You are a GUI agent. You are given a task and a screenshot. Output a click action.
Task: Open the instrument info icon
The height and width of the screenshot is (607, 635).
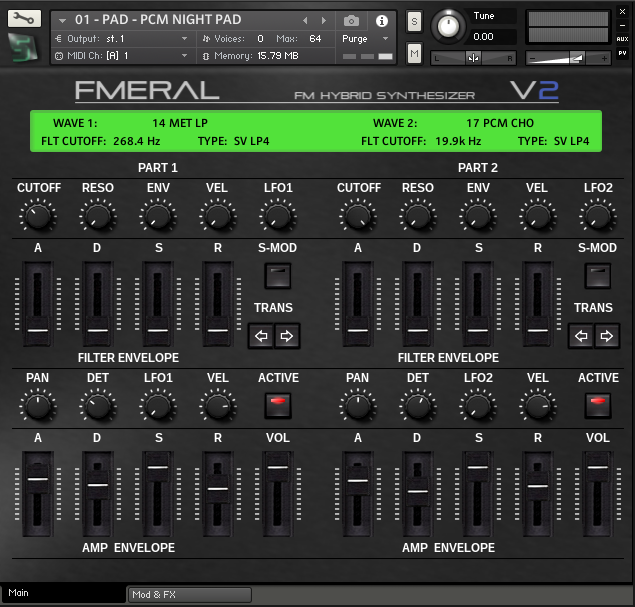[381, 21]
